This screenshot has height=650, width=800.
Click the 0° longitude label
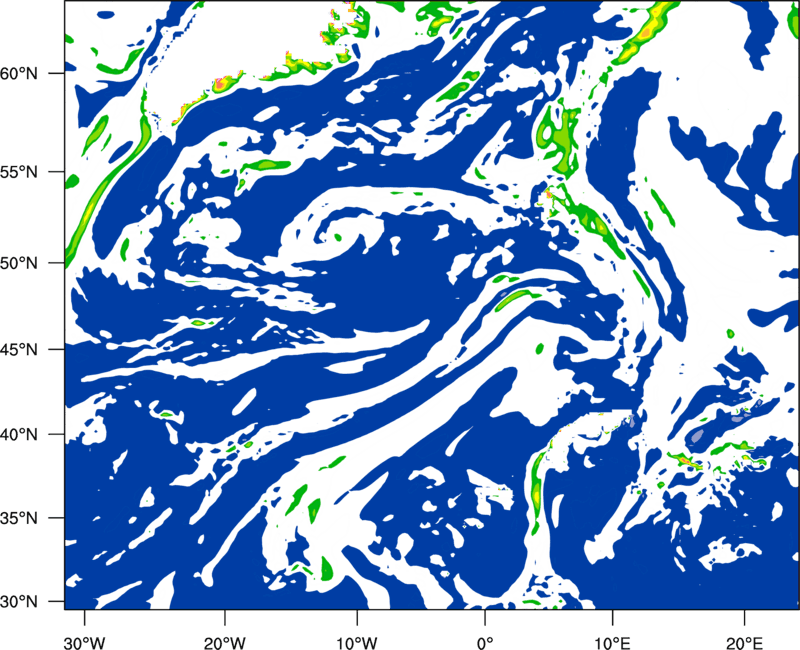pos(485,643)
